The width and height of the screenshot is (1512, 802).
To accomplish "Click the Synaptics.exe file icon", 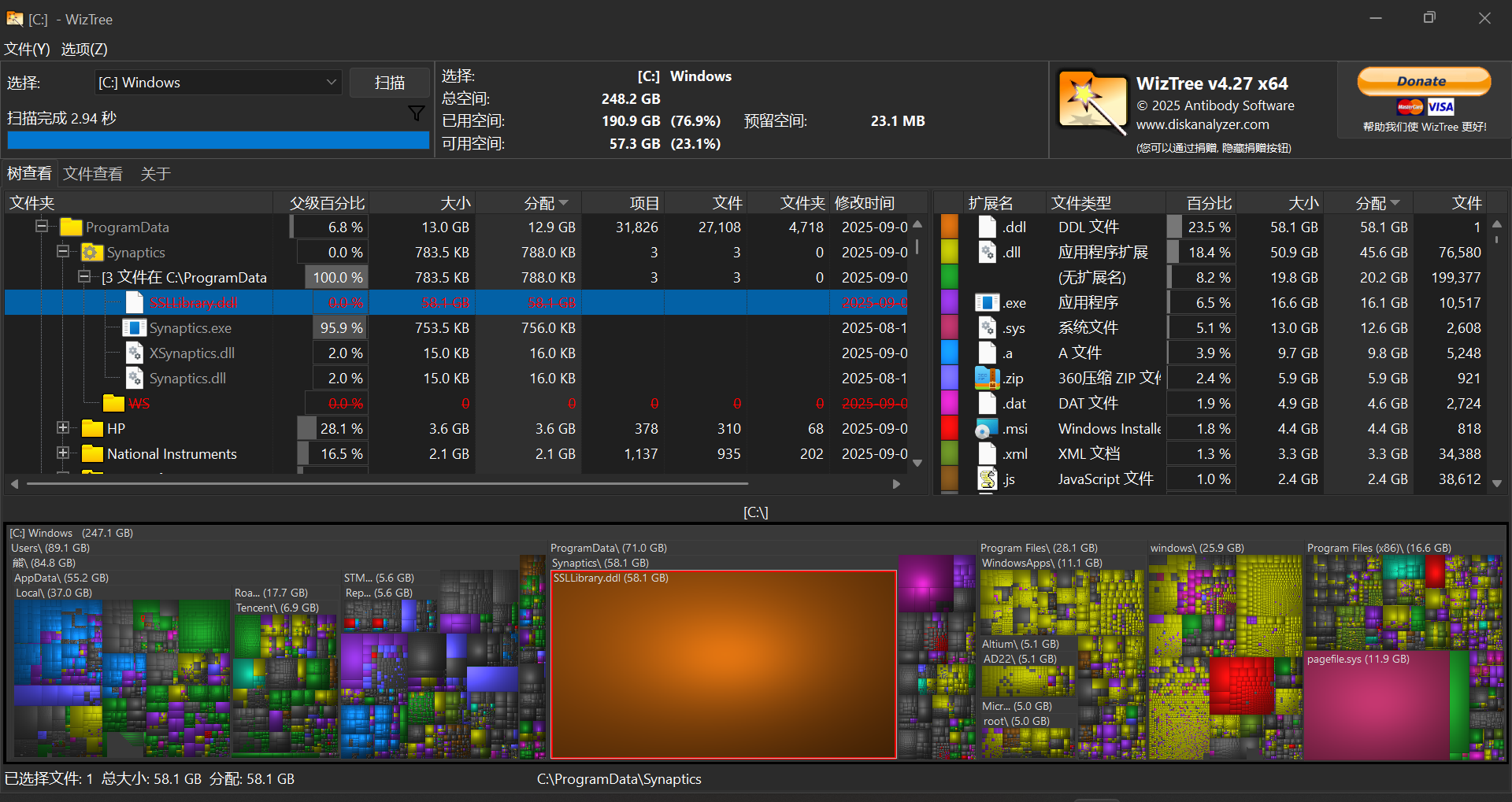I will (135, 328).
